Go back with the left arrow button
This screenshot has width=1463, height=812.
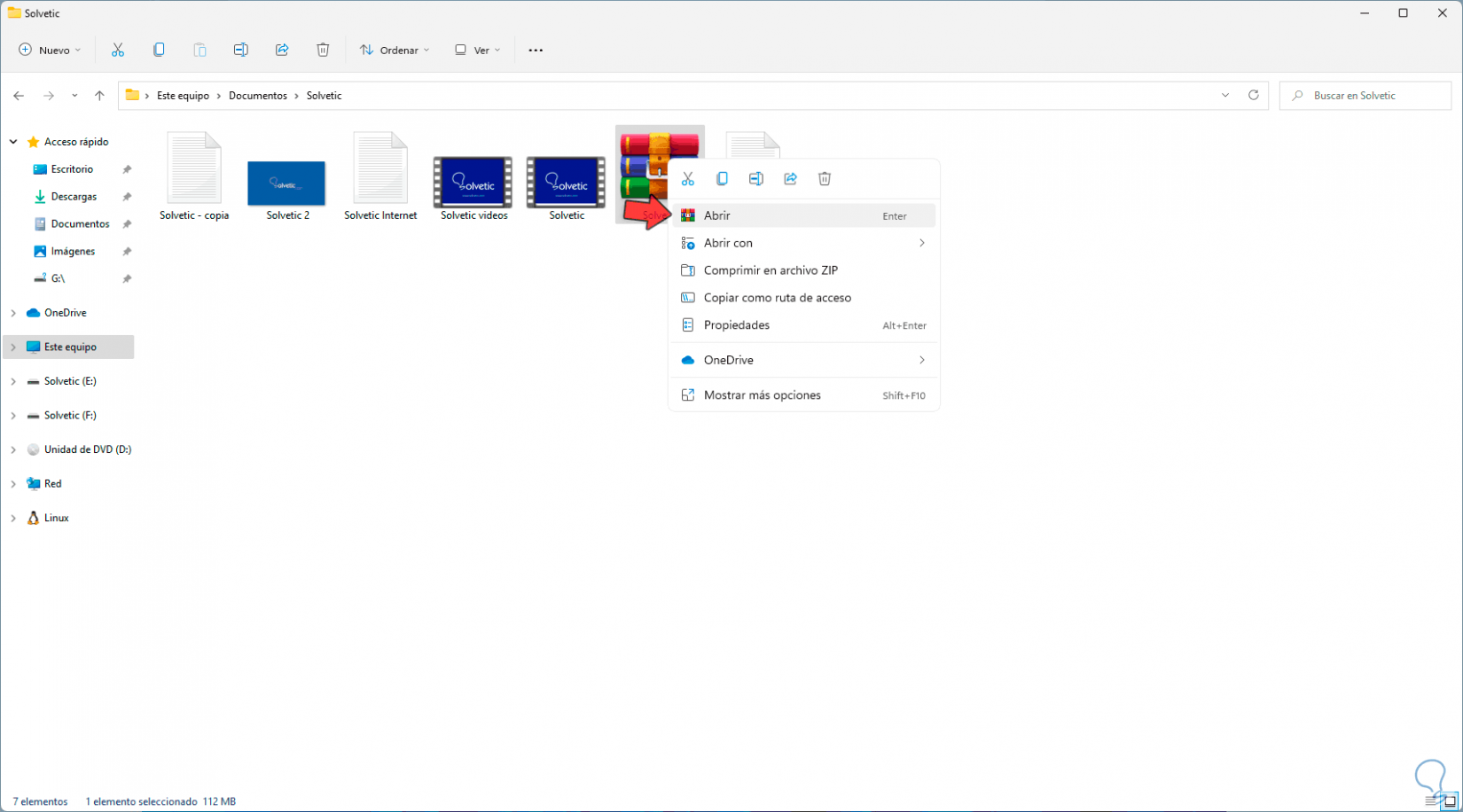(19, 96)
